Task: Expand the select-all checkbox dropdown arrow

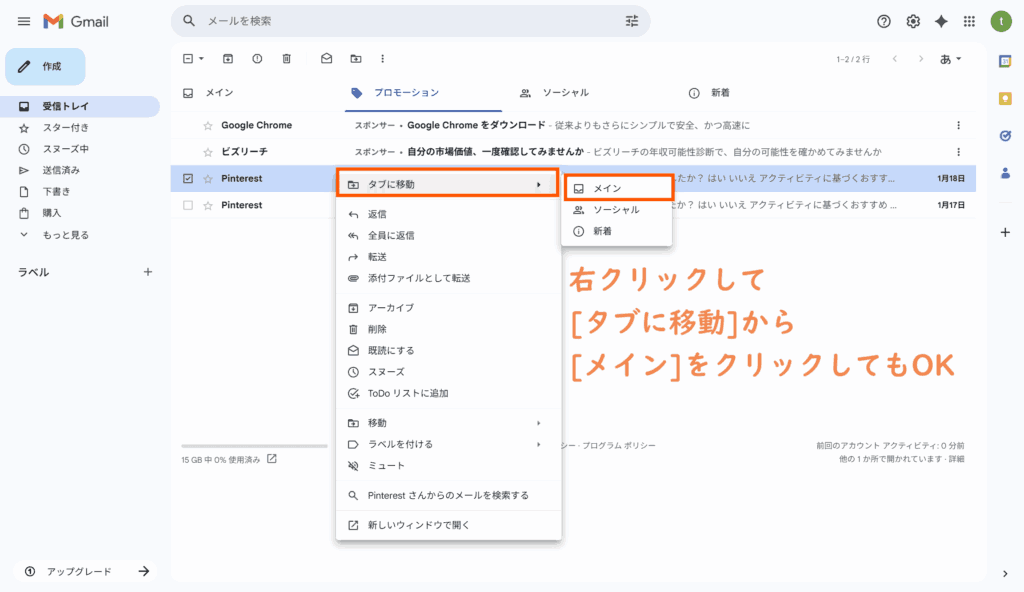Action: [x=201, y=59]
